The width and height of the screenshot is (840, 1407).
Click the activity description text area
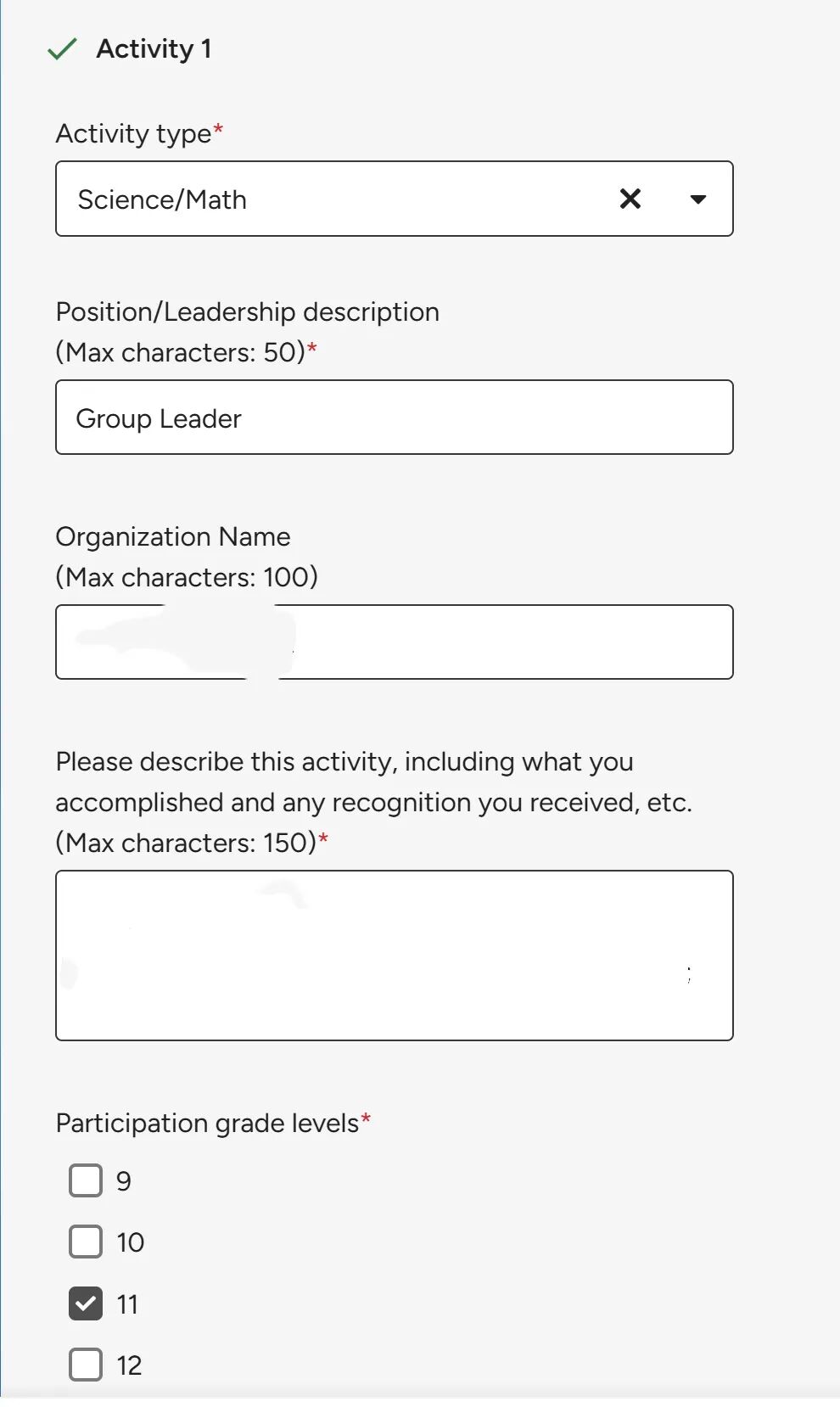point(395,956)
